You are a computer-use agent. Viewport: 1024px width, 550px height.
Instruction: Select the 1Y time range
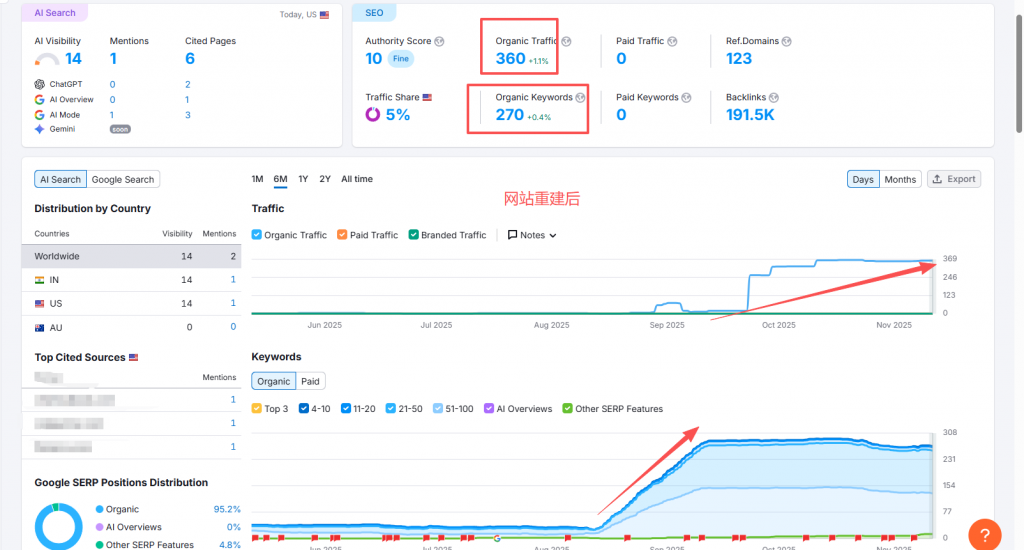[303, 179]
